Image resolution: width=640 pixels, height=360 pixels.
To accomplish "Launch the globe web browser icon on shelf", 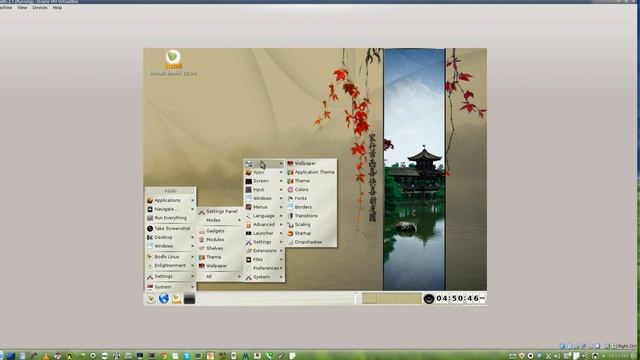I will coord(164,299).
